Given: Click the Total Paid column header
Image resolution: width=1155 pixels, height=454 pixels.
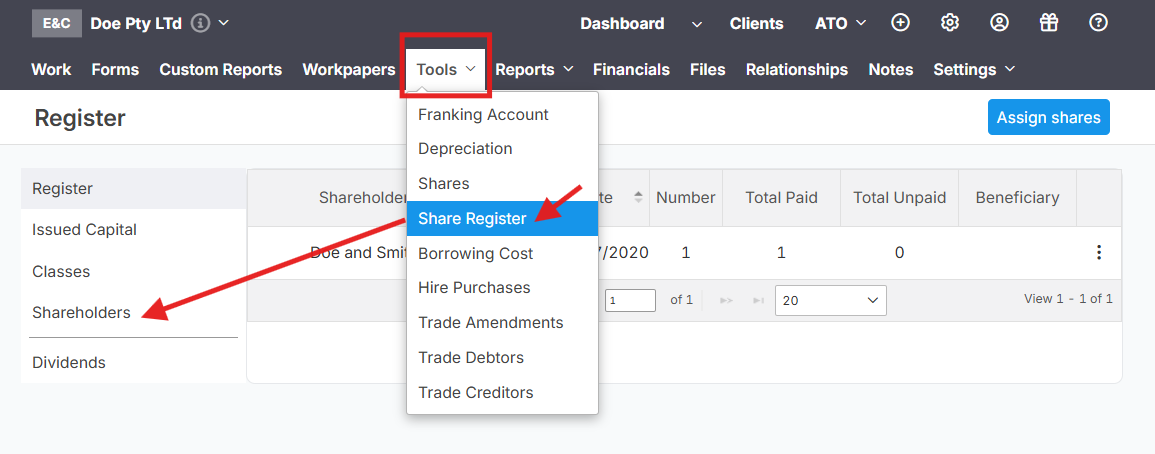Looking at the screenshot, I should (x=782, y=198).
